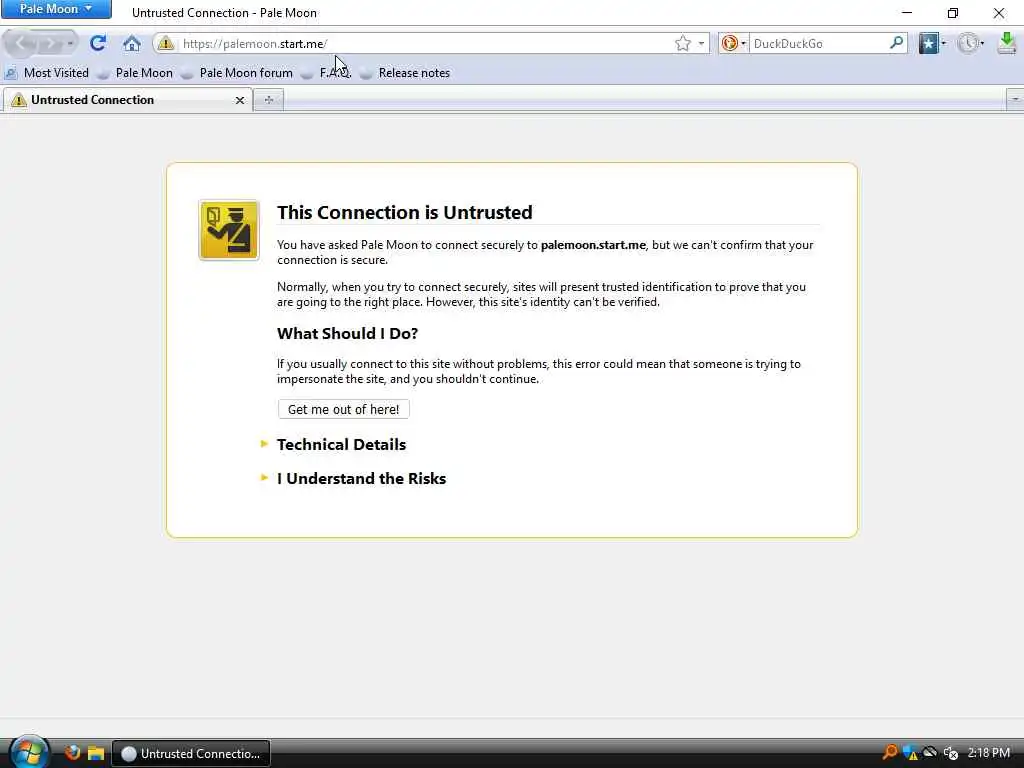This screenshot has width=1024, height=768.
Task: Open the F.A.Q. bookmark
Action: [327, 73]
